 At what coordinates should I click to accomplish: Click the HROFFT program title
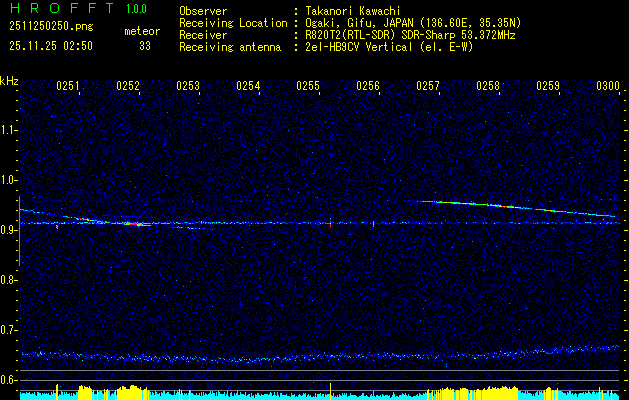tap(60, 9)
